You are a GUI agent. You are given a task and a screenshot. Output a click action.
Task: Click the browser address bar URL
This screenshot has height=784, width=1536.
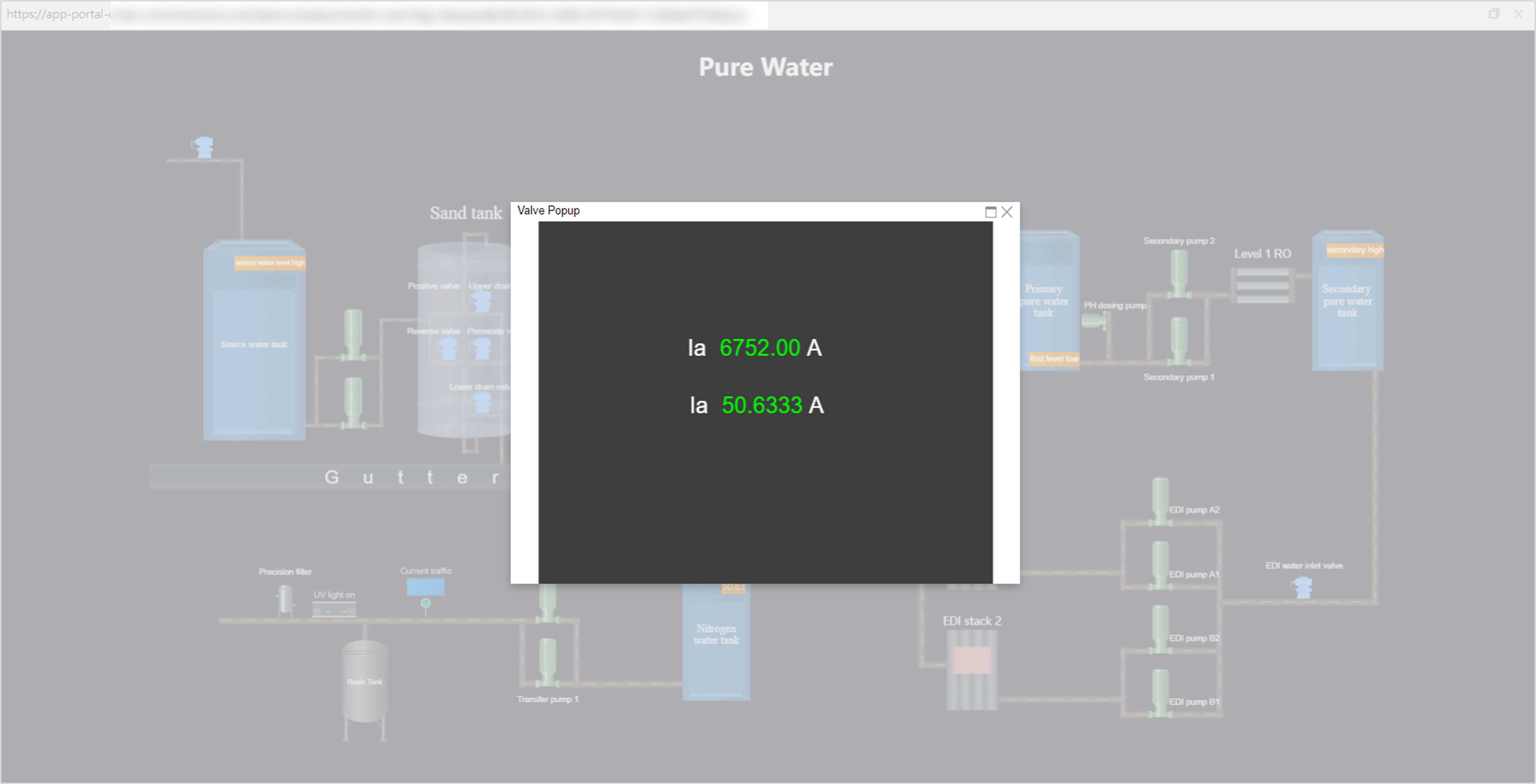click(382, 14)
